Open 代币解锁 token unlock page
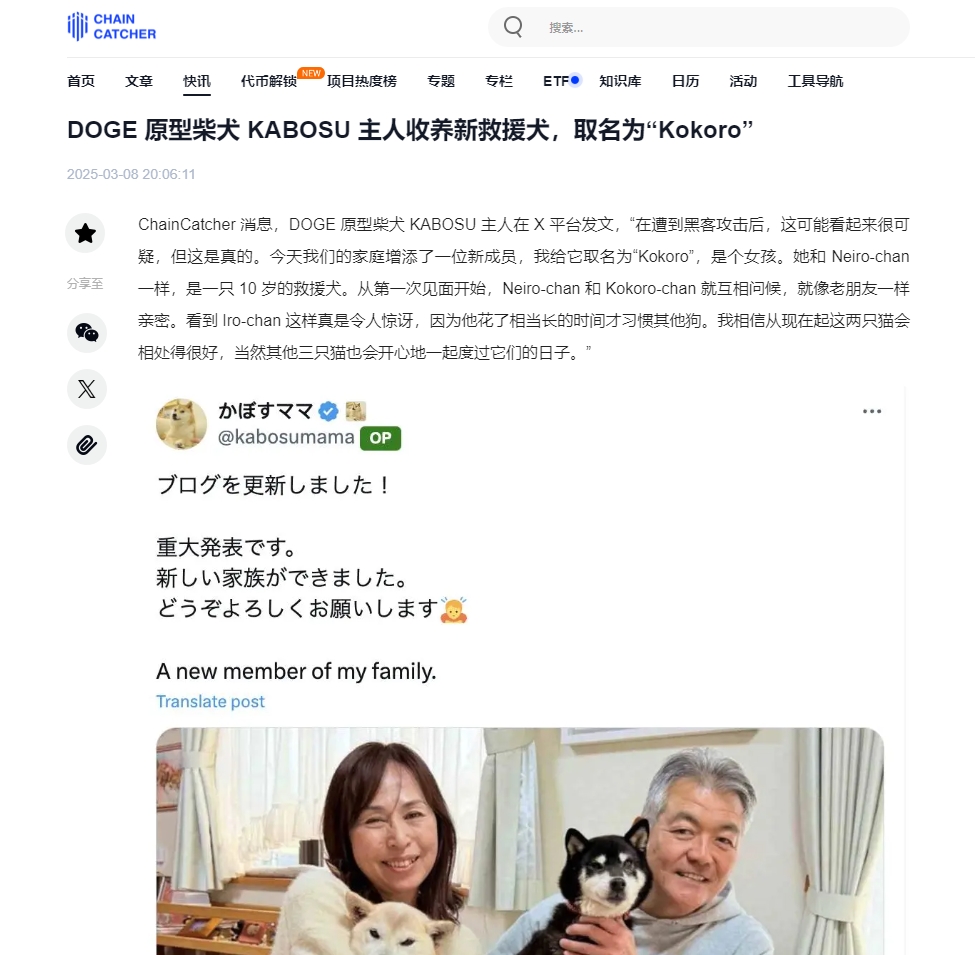Screen dimensions: 975x955 click(269, 81)
